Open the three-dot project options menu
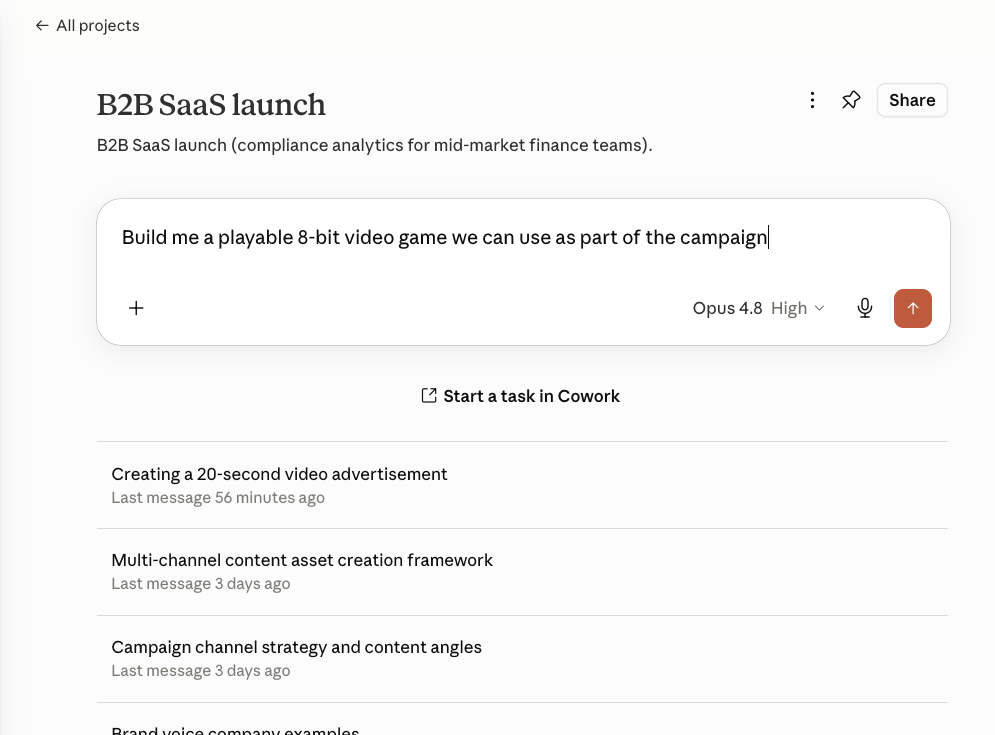Screen dimensions: 995x735 pos(812,100)
